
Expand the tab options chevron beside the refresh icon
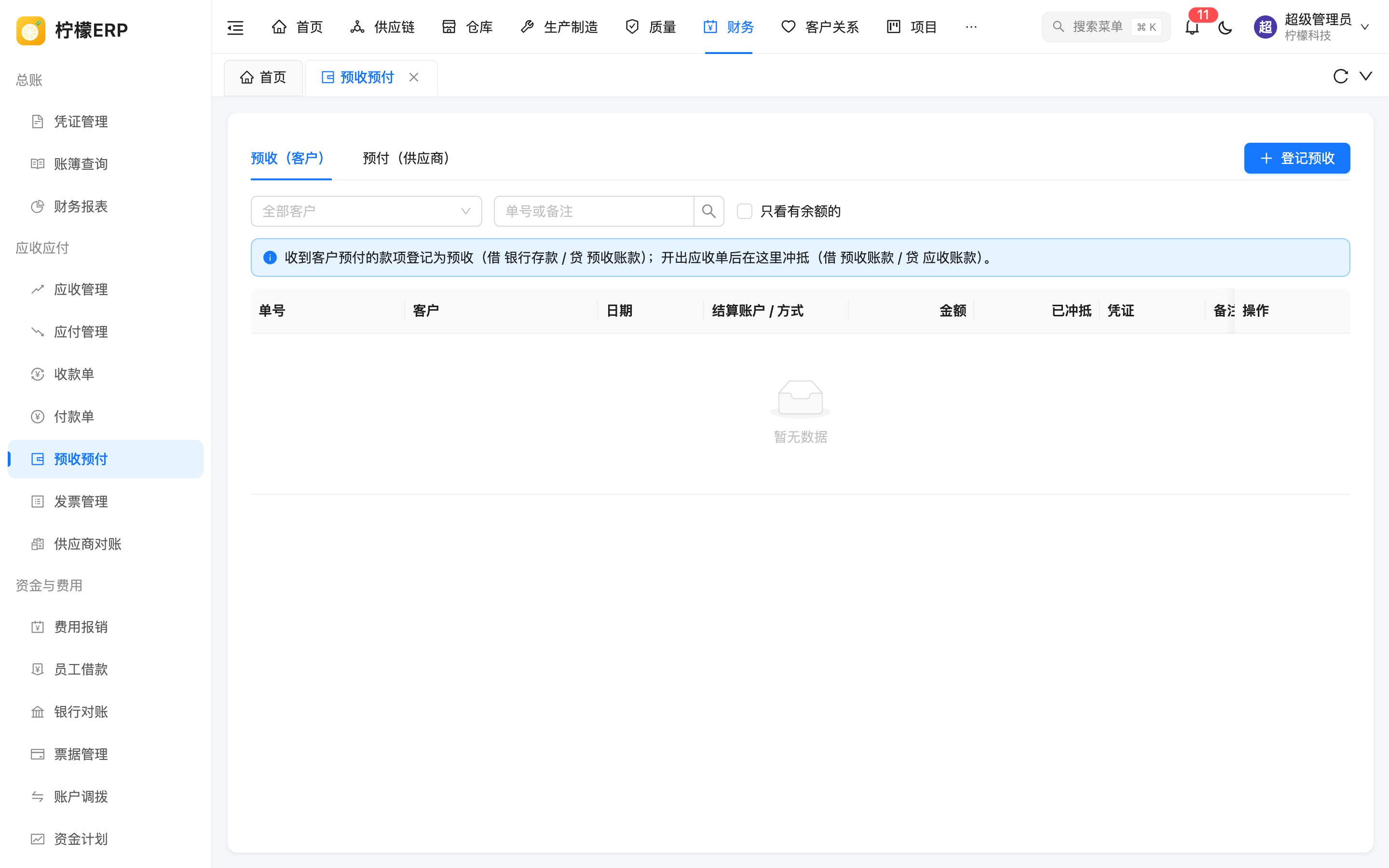(1365, 76)
